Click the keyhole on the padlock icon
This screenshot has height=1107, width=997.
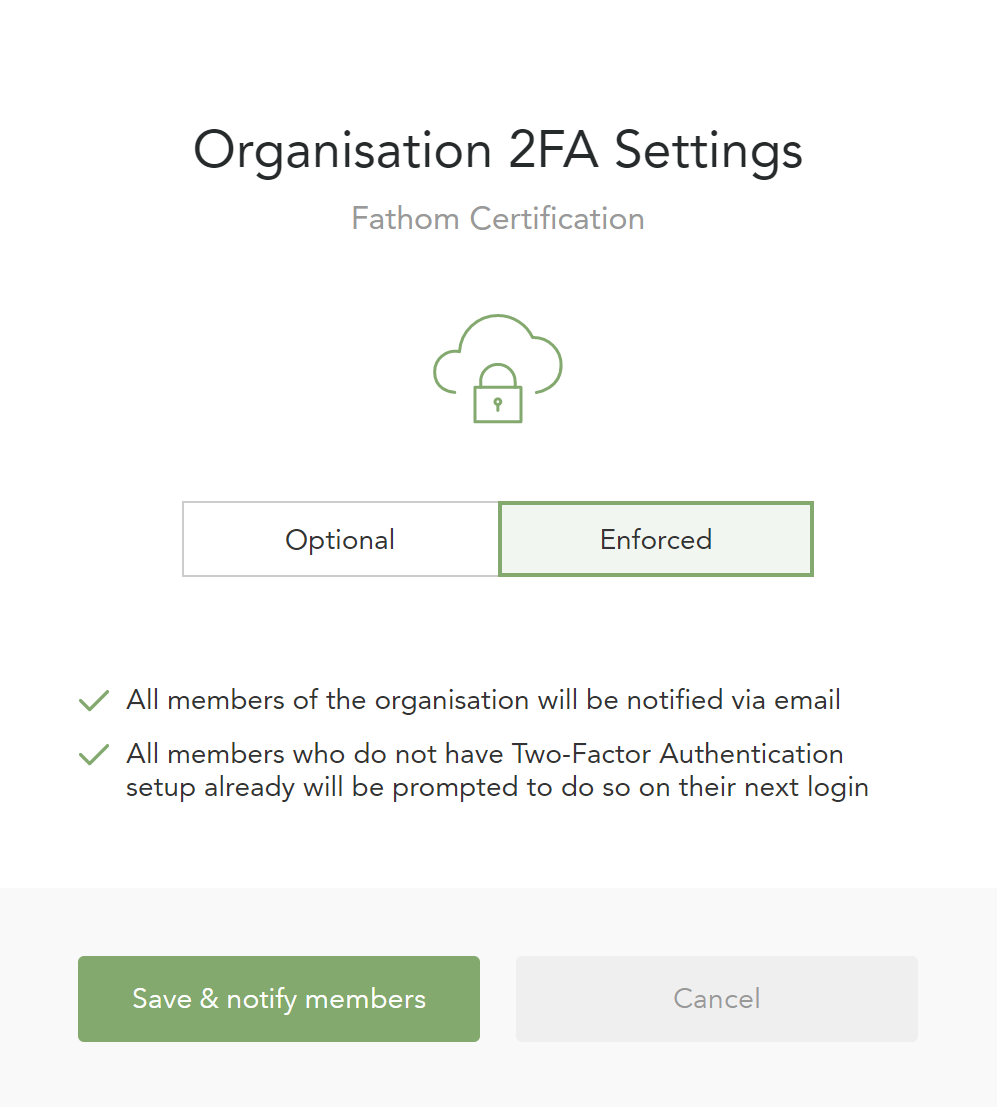tap(498, 405)
